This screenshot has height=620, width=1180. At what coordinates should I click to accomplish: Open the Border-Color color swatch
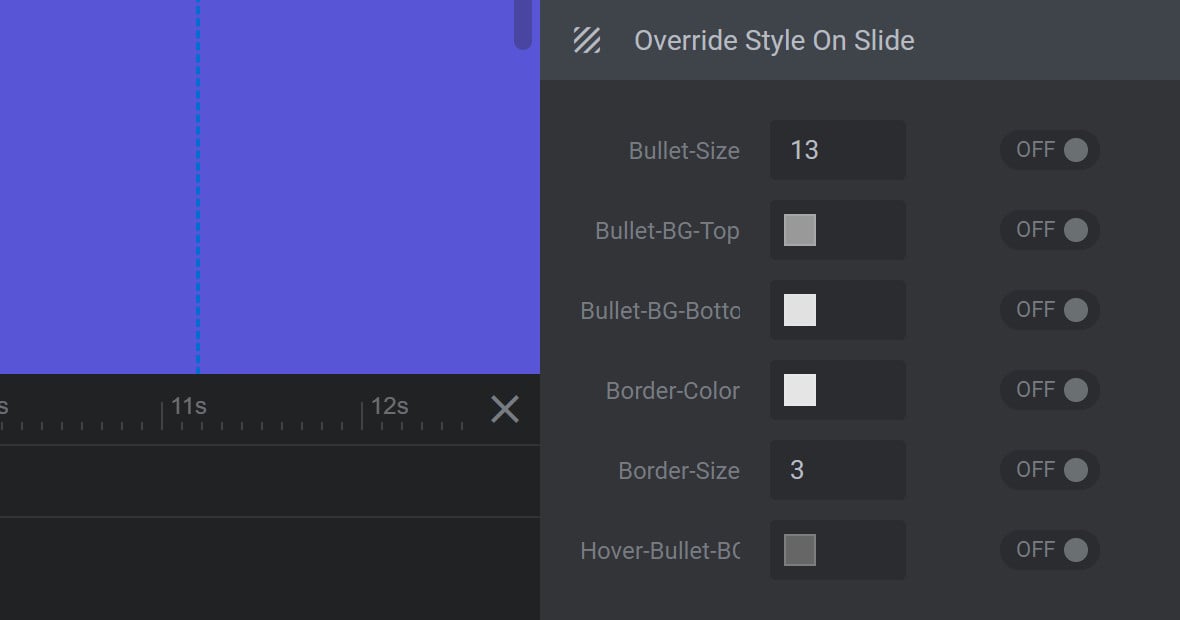point(800,390)
